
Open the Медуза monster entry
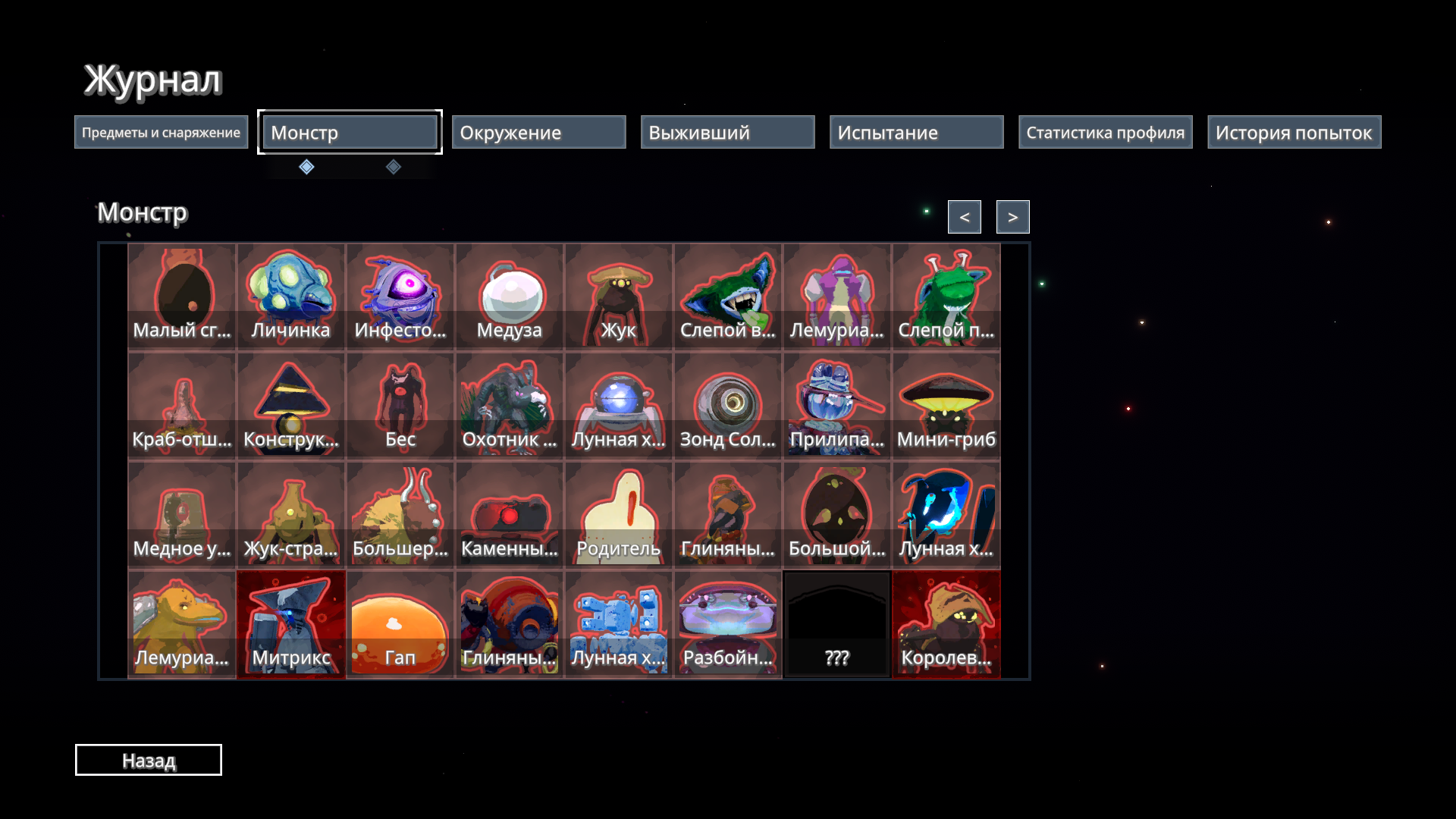click(509, 296)
